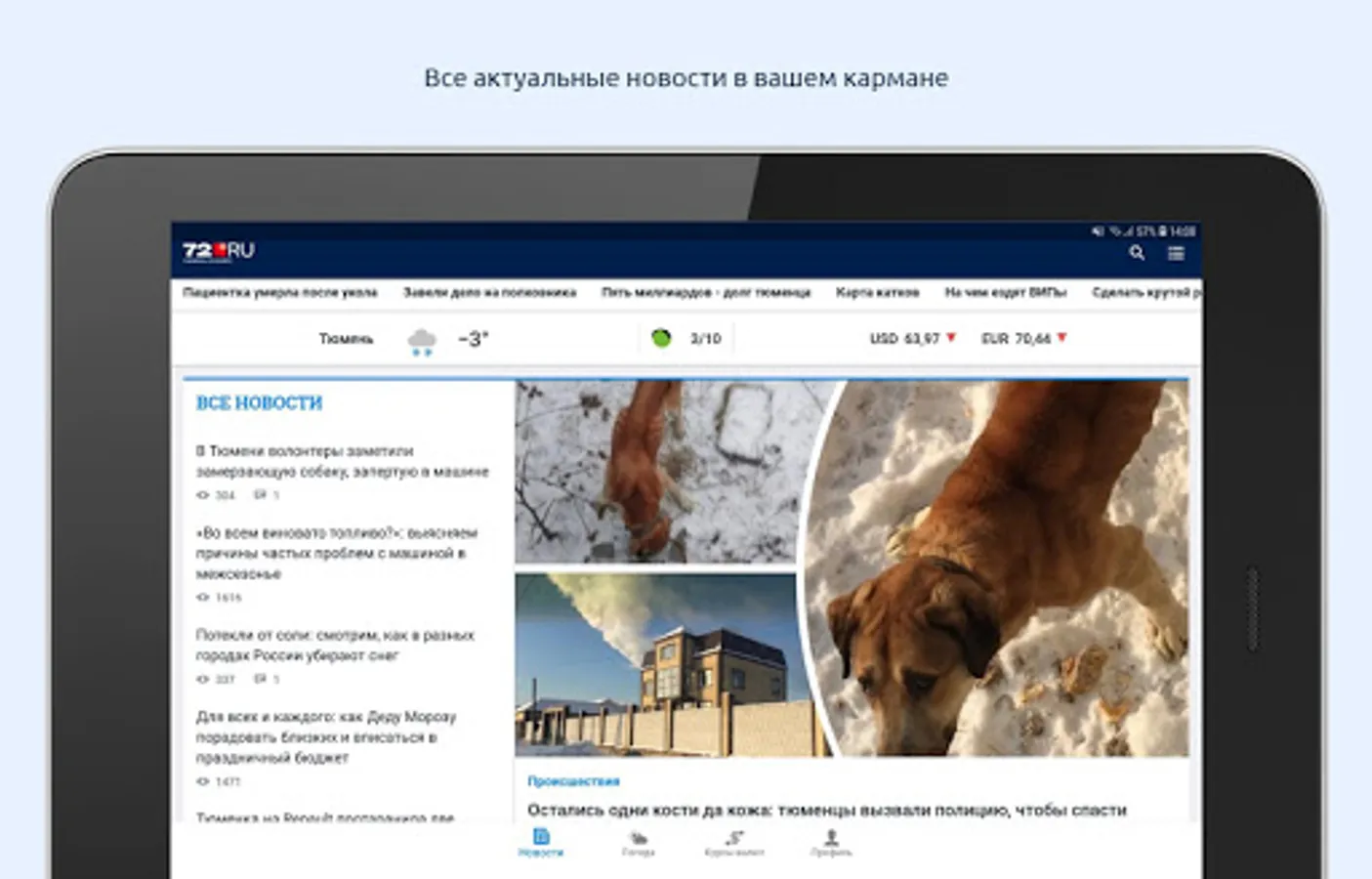The image size is (1372, 879).
Task: Open the search magnifier icon
Action: (x=1137, y=253)
